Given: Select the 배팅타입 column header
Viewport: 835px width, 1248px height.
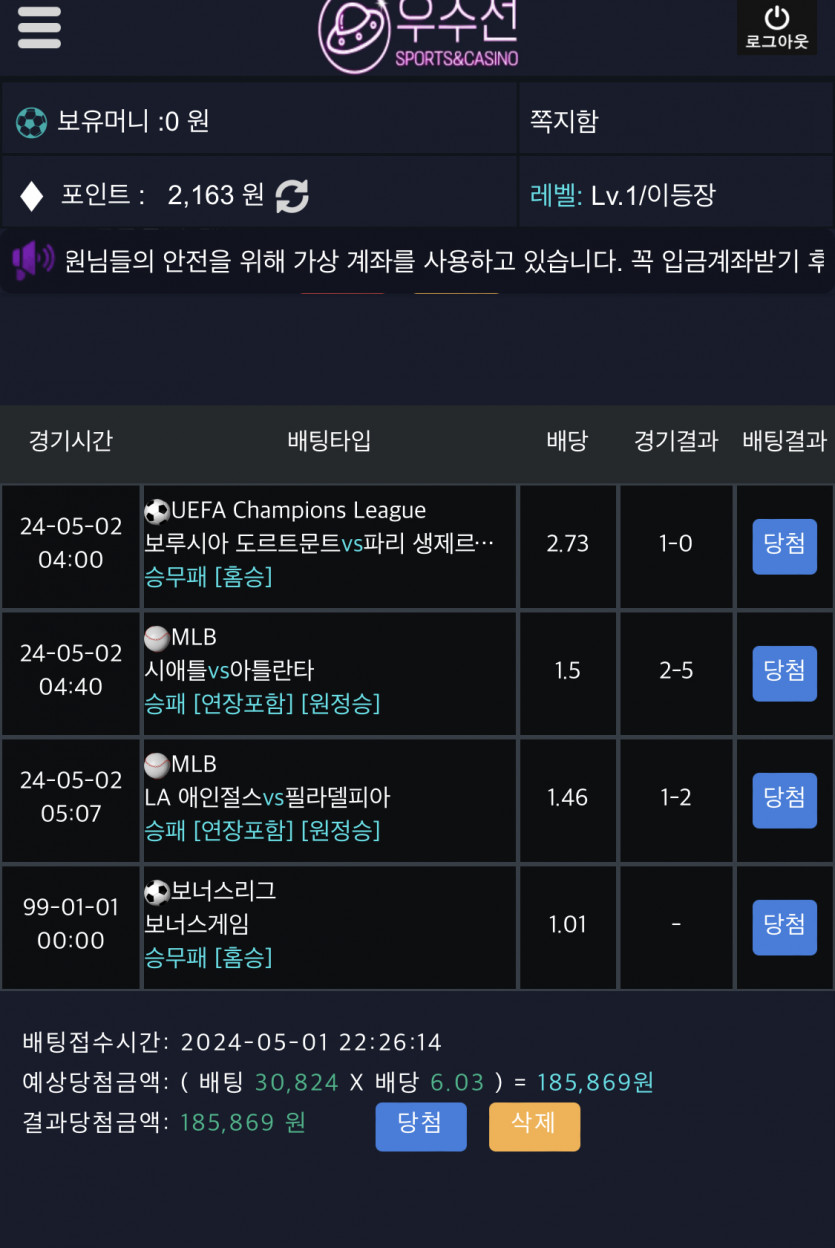Looking at the screenshot, I should pyautogui.click(x=329, y=441).
